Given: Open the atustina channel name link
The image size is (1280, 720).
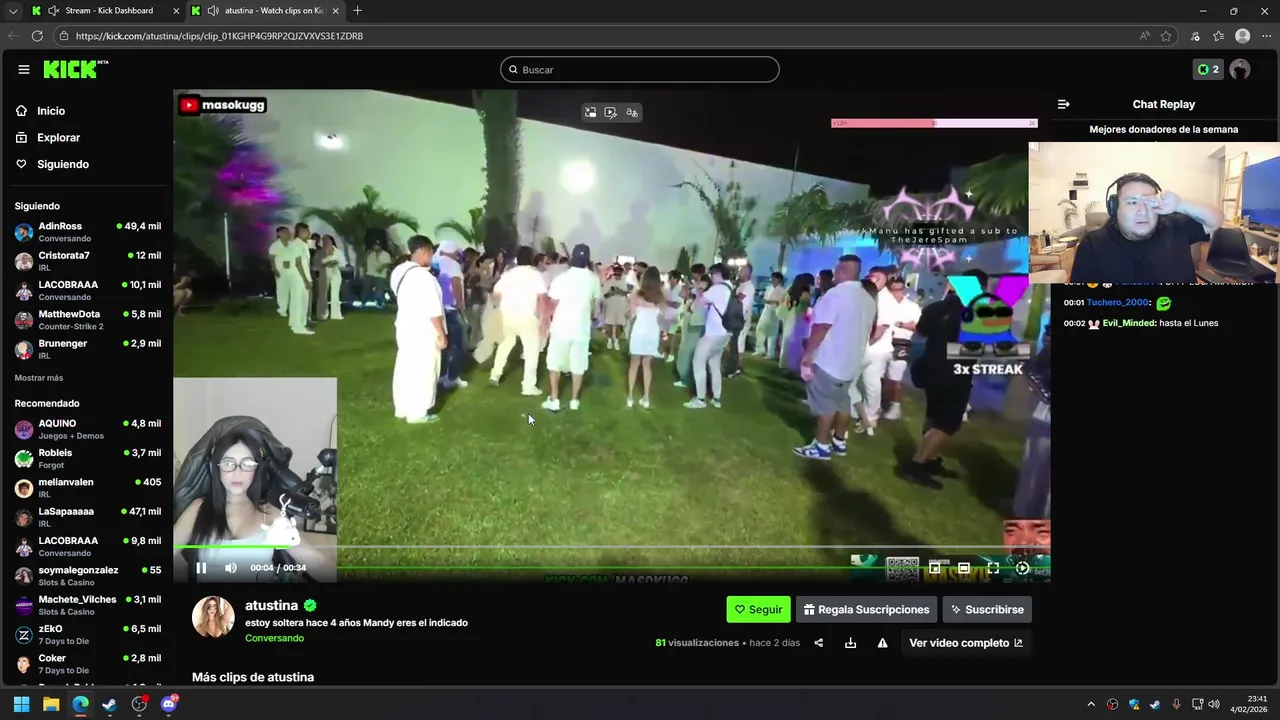Looking at the screenshot, I should pos(271,605).
